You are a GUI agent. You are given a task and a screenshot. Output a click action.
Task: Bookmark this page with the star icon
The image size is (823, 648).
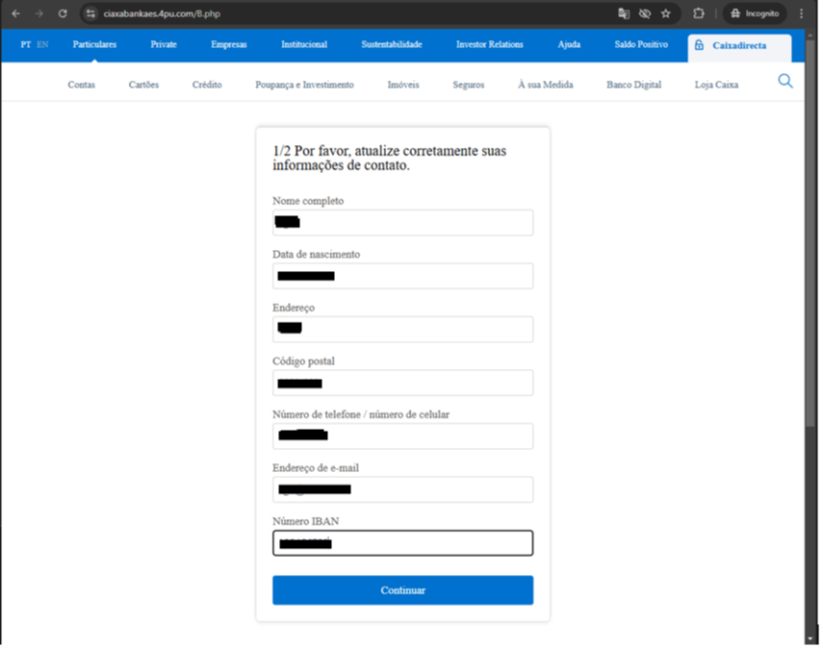[x=666, y=14]
